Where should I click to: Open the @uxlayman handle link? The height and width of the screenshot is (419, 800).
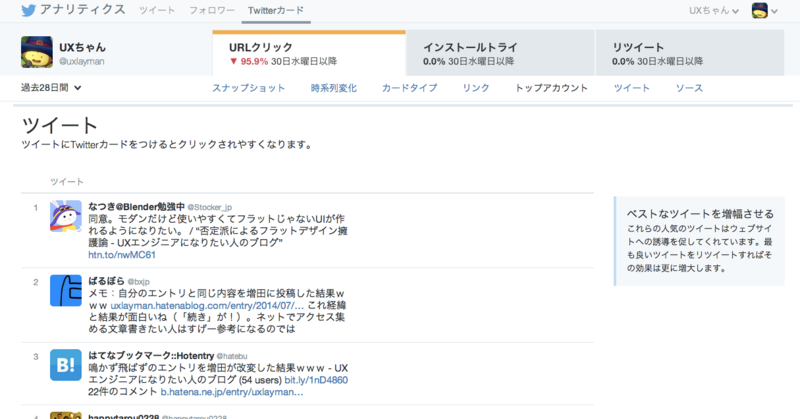click(82, 61)
